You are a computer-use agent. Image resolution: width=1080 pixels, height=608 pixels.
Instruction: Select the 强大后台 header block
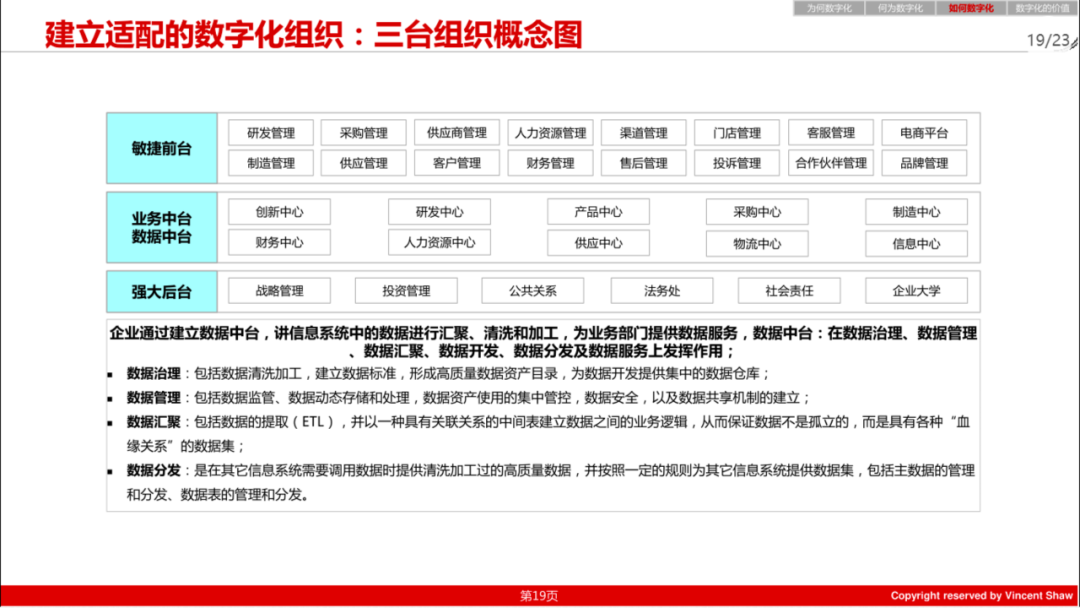[162, 290]
